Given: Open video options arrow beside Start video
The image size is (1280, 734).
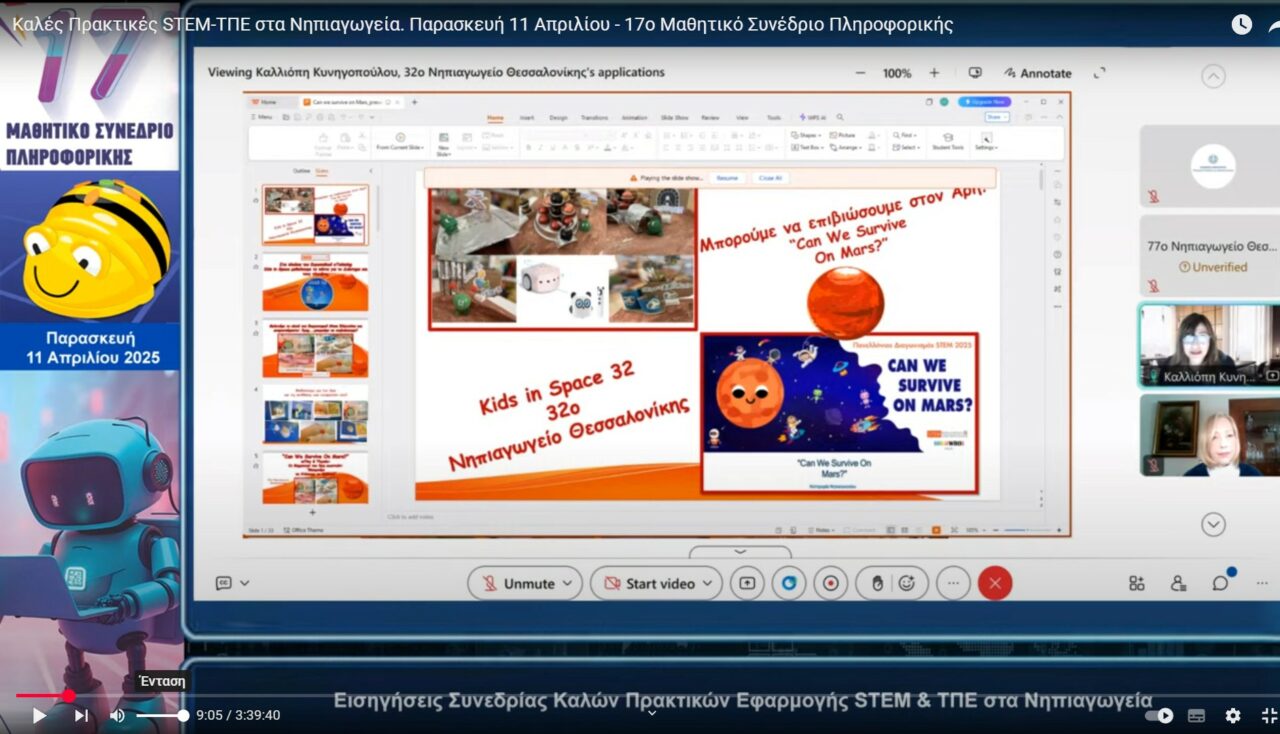Looking at the screenshot, I should [x=708, y=583].
